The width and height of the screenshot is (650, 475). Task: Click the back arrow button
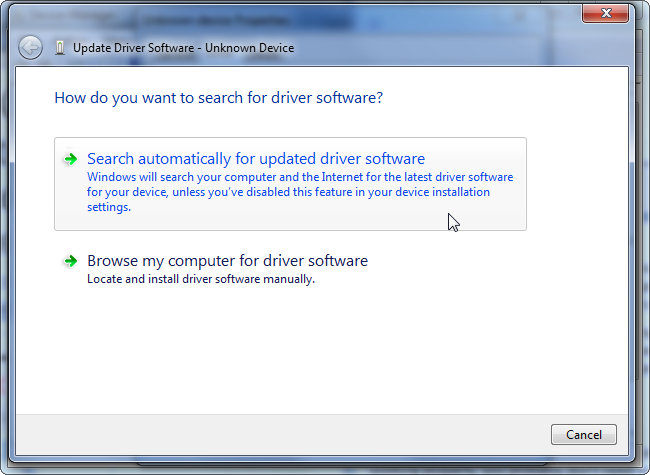(31, 47)
